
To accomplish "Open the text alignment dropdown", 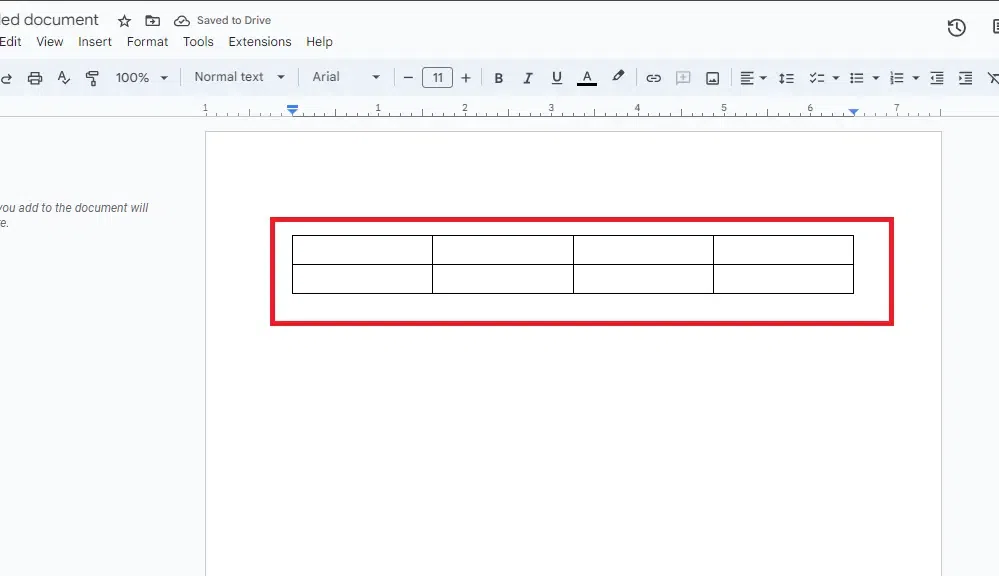I will click(x=752, y=78).
